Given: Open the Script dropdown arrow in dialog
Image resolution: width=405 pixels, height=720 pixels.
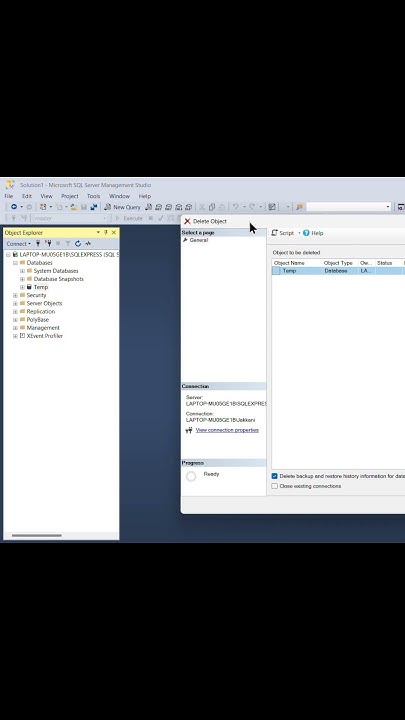Looking at the screenshot, I should tap(299, 233).
